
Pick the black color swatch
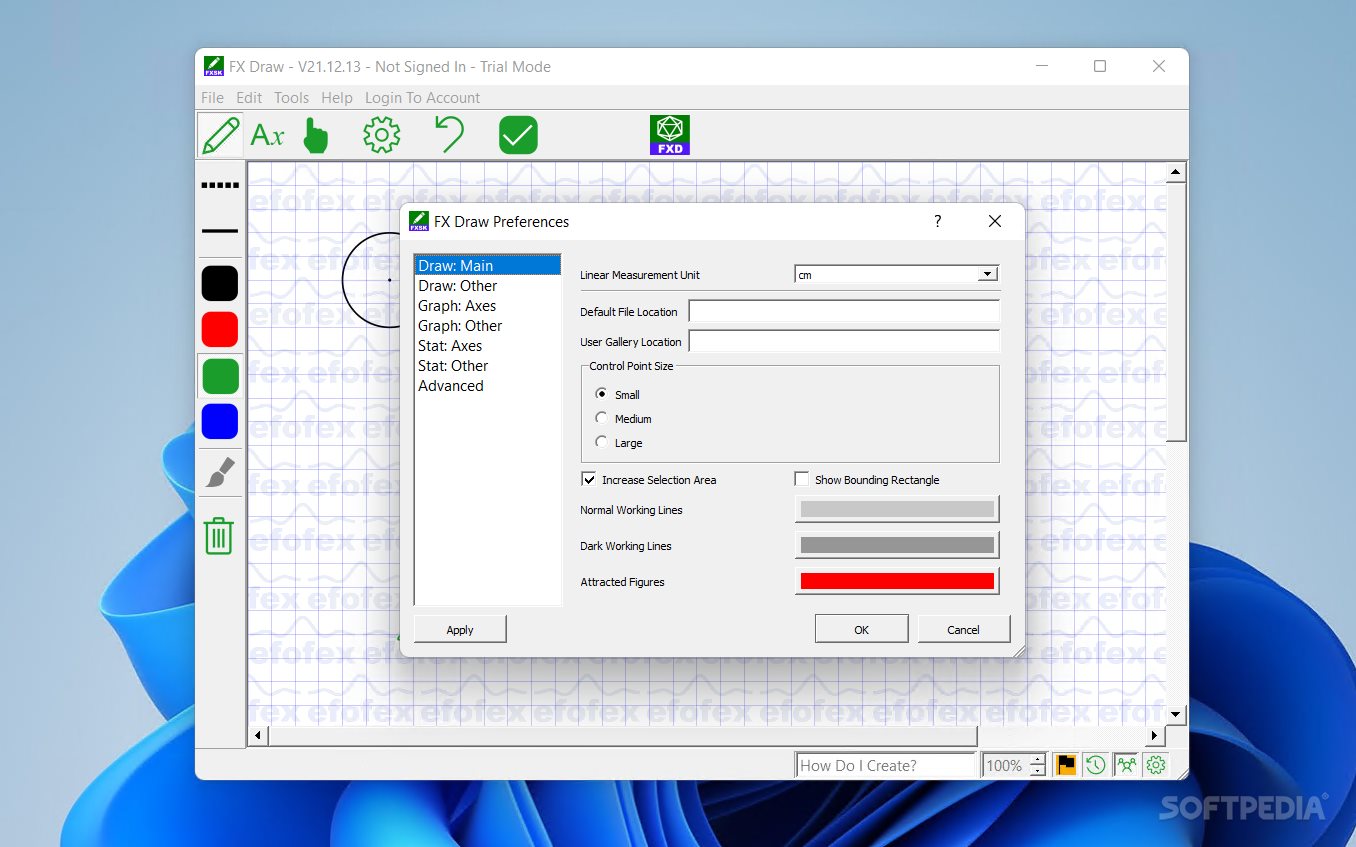pos(220,283)
